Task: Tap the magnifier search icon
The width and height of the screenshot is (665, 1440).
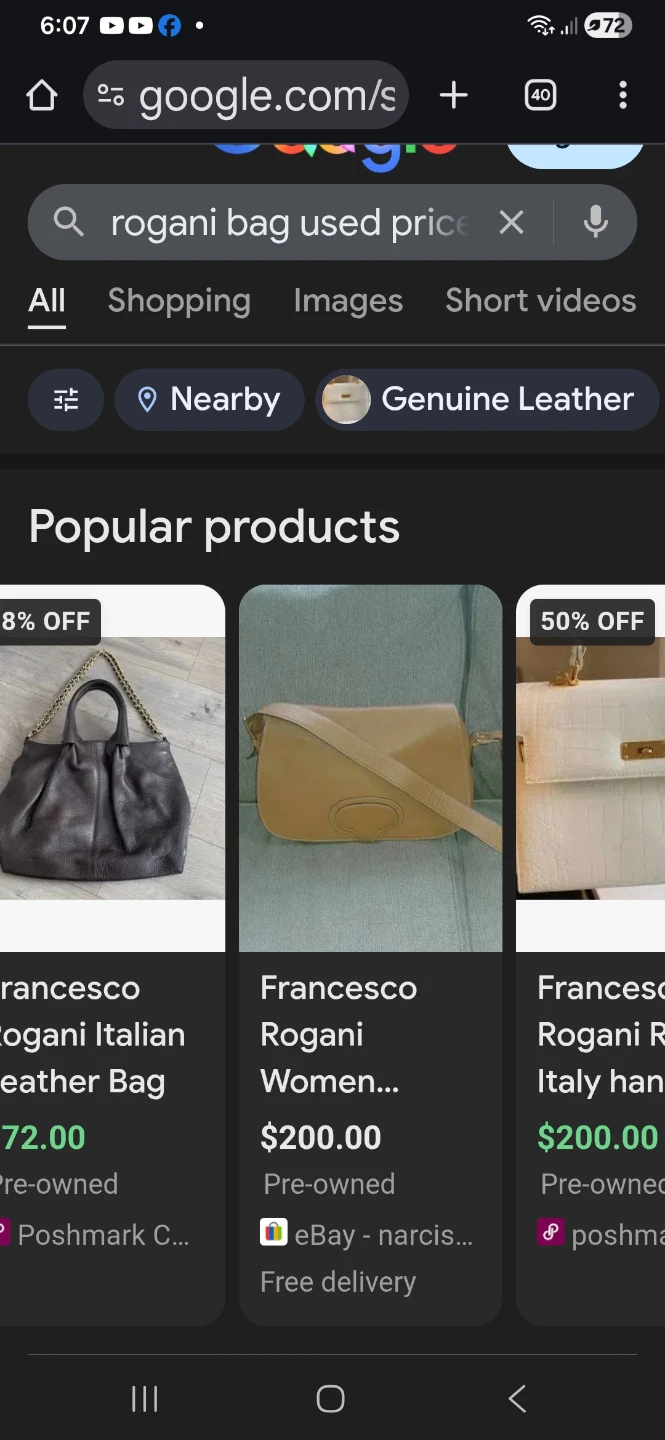Action: click(x=68, y=222)
